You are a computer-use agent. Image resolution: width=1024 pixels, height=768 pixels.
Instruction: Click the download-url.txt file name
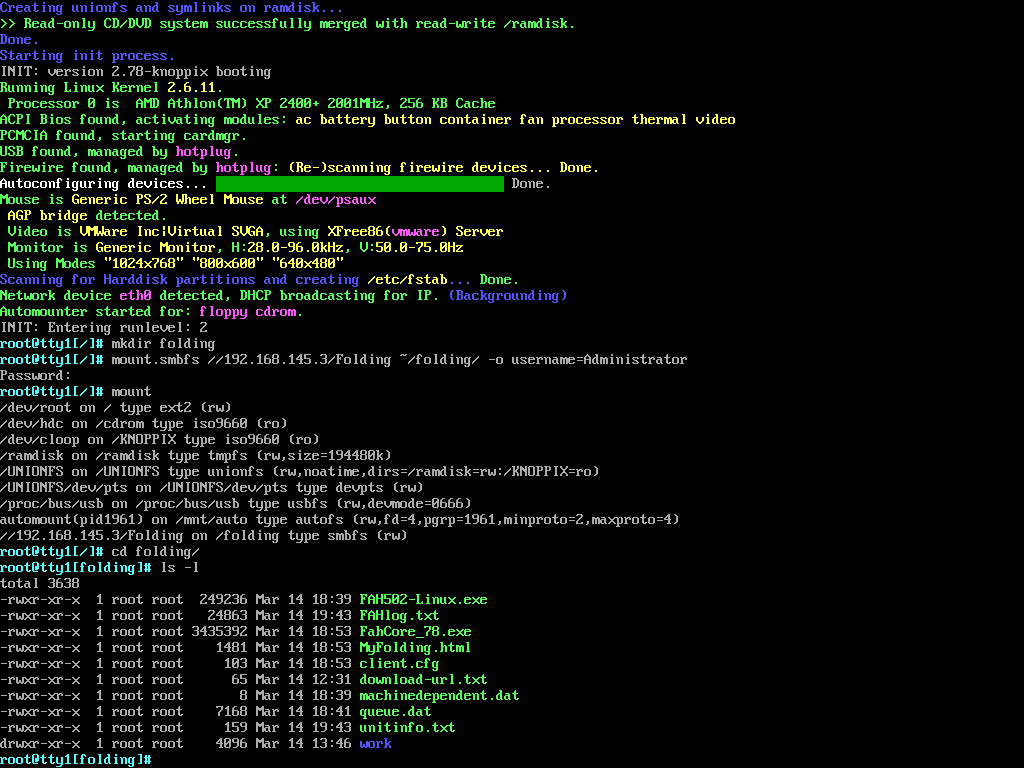pyautogui.click(x=423, y=680)
